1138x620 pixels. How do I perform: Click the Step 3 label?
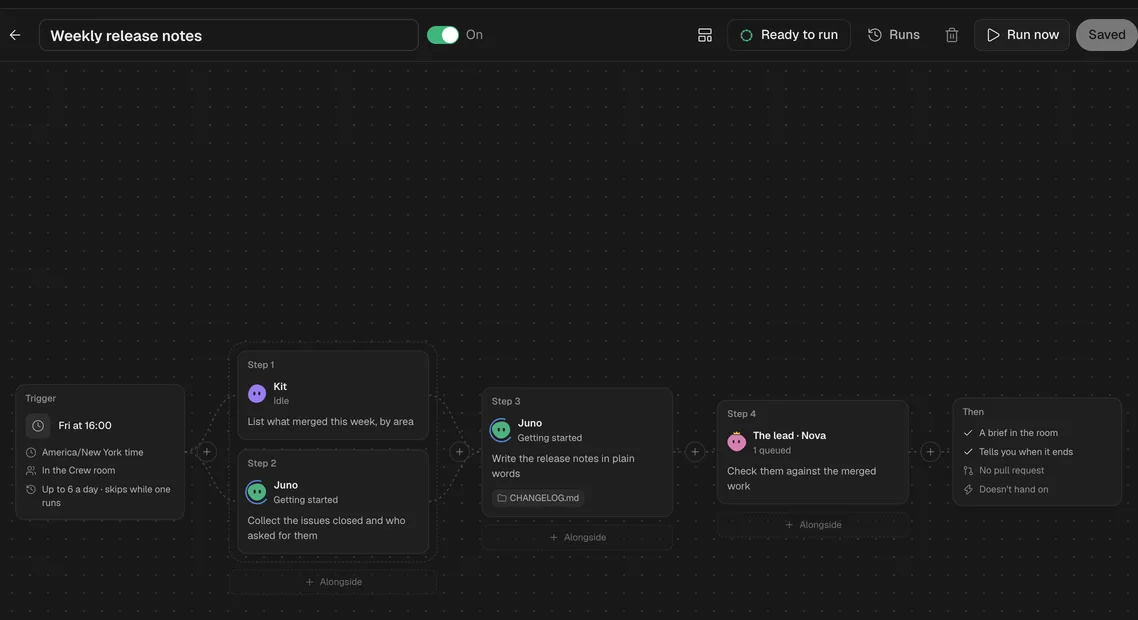tap(506, 401)
